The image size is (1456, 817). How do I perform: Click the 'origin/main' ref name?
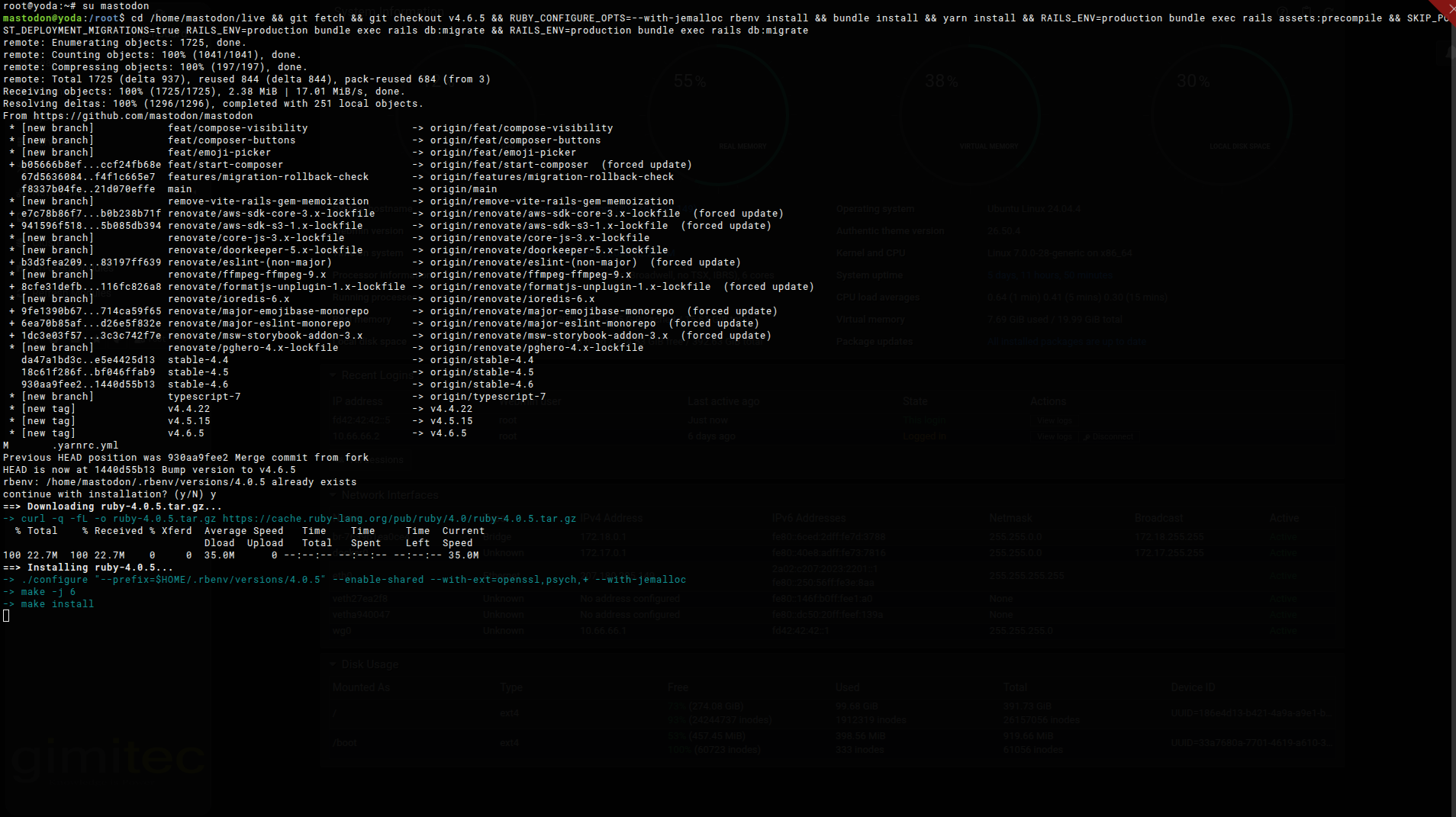(464, 189)
